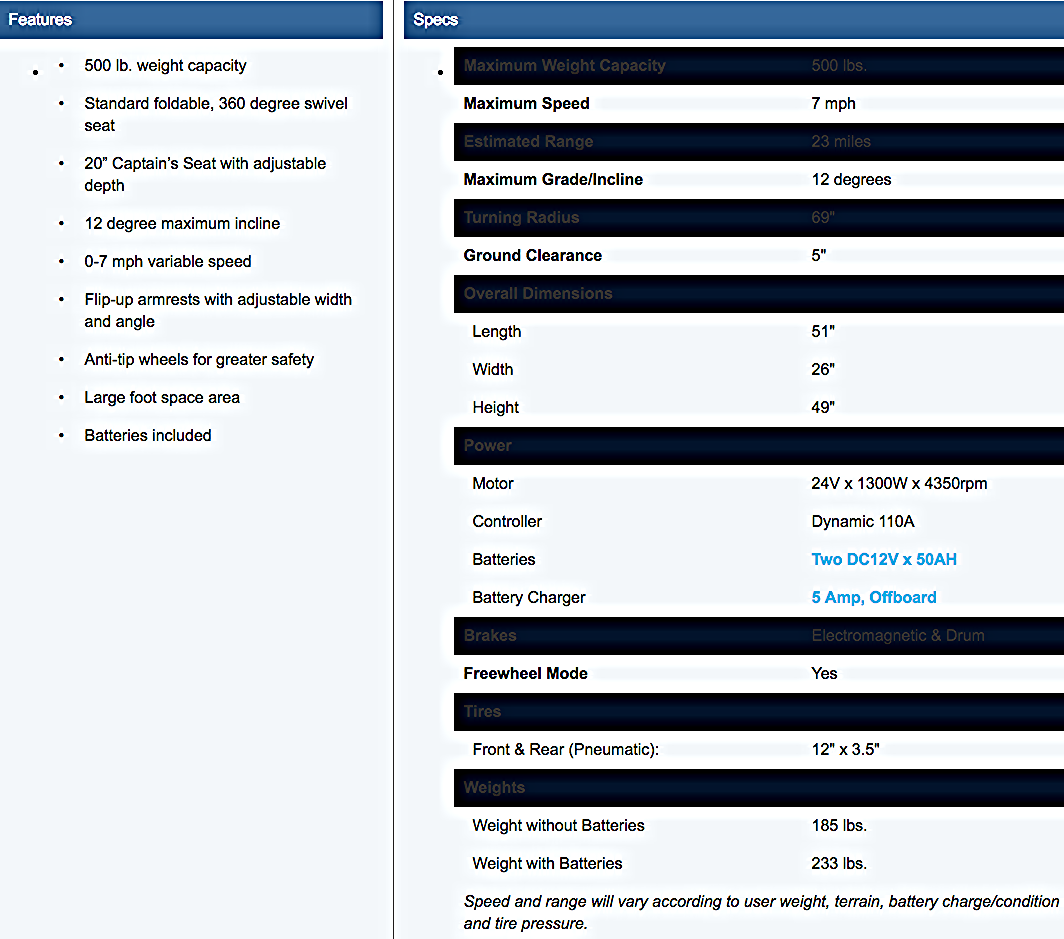Open the Two DC12V x 50AH link

(884, 560)
